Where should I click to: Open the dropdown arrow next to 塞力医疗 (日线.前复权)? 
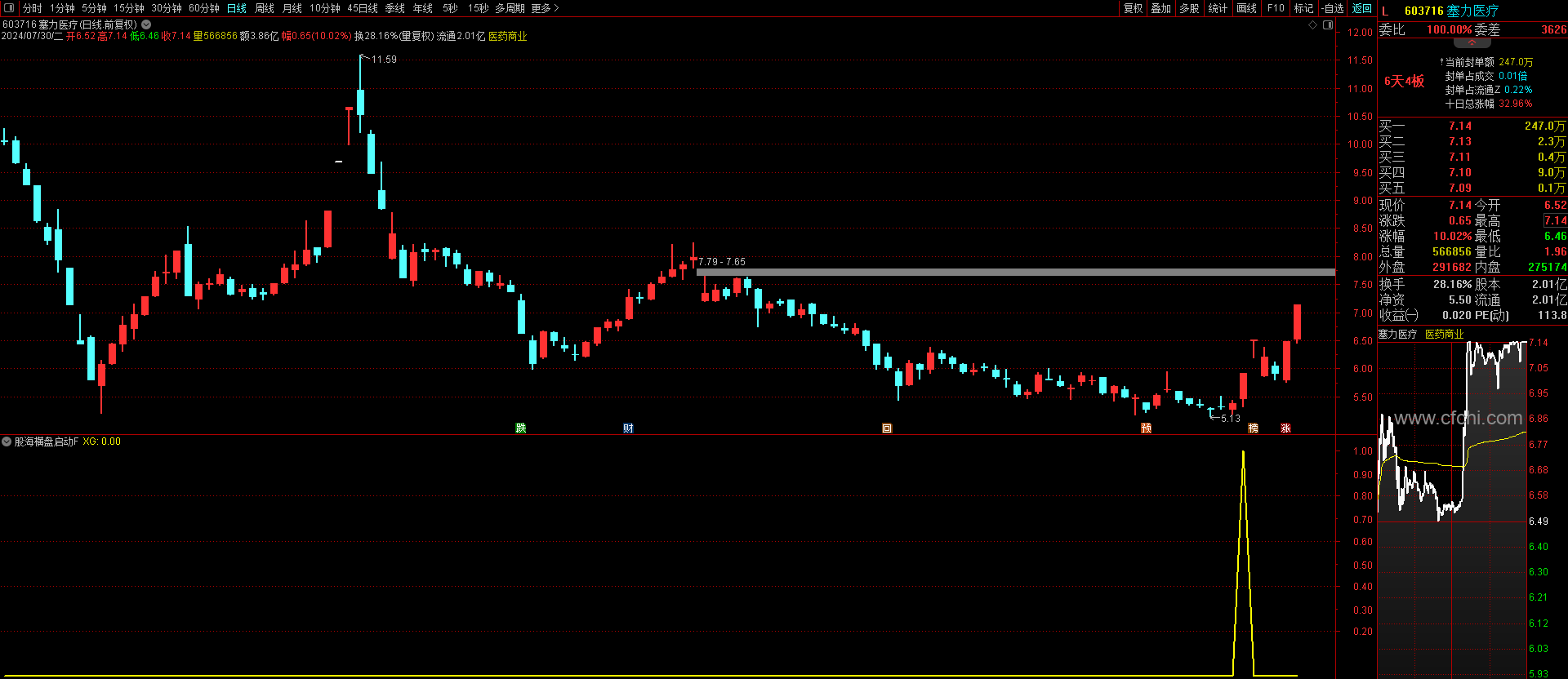[x=146, y=24]
